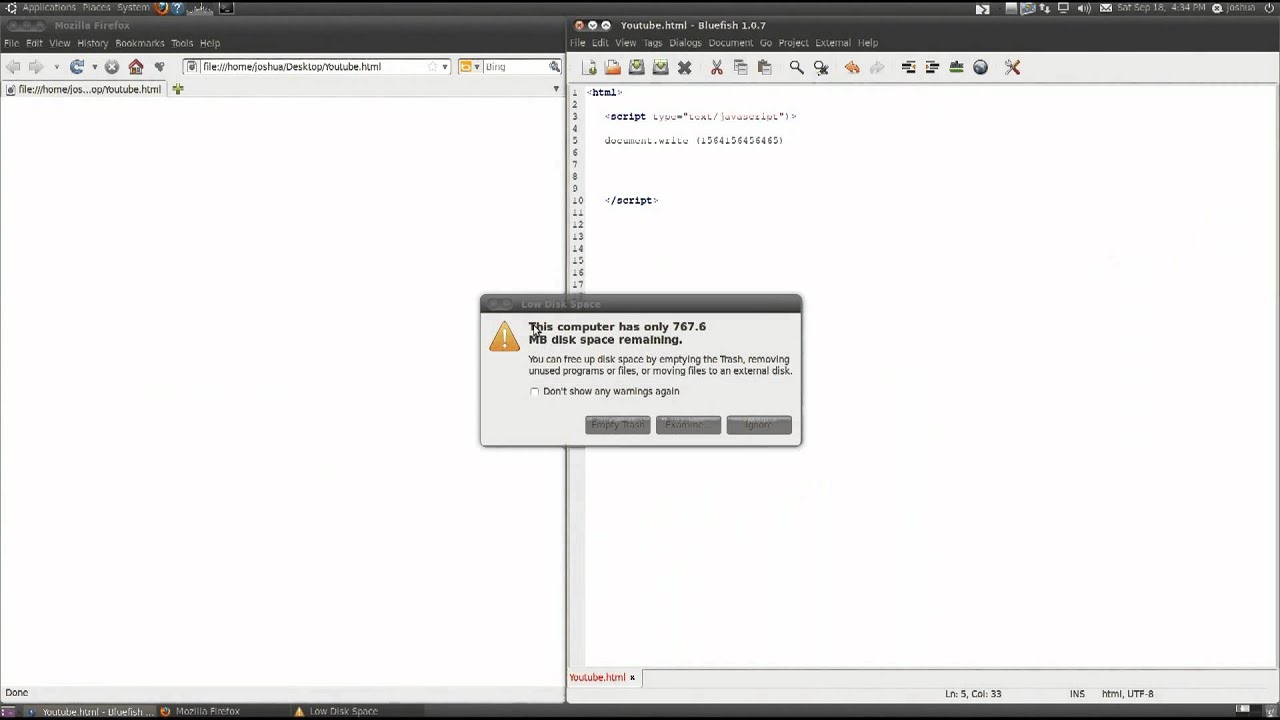Reload the page in Firefox
Viewport: 1280px width, 720px height.
click(77, 67)
